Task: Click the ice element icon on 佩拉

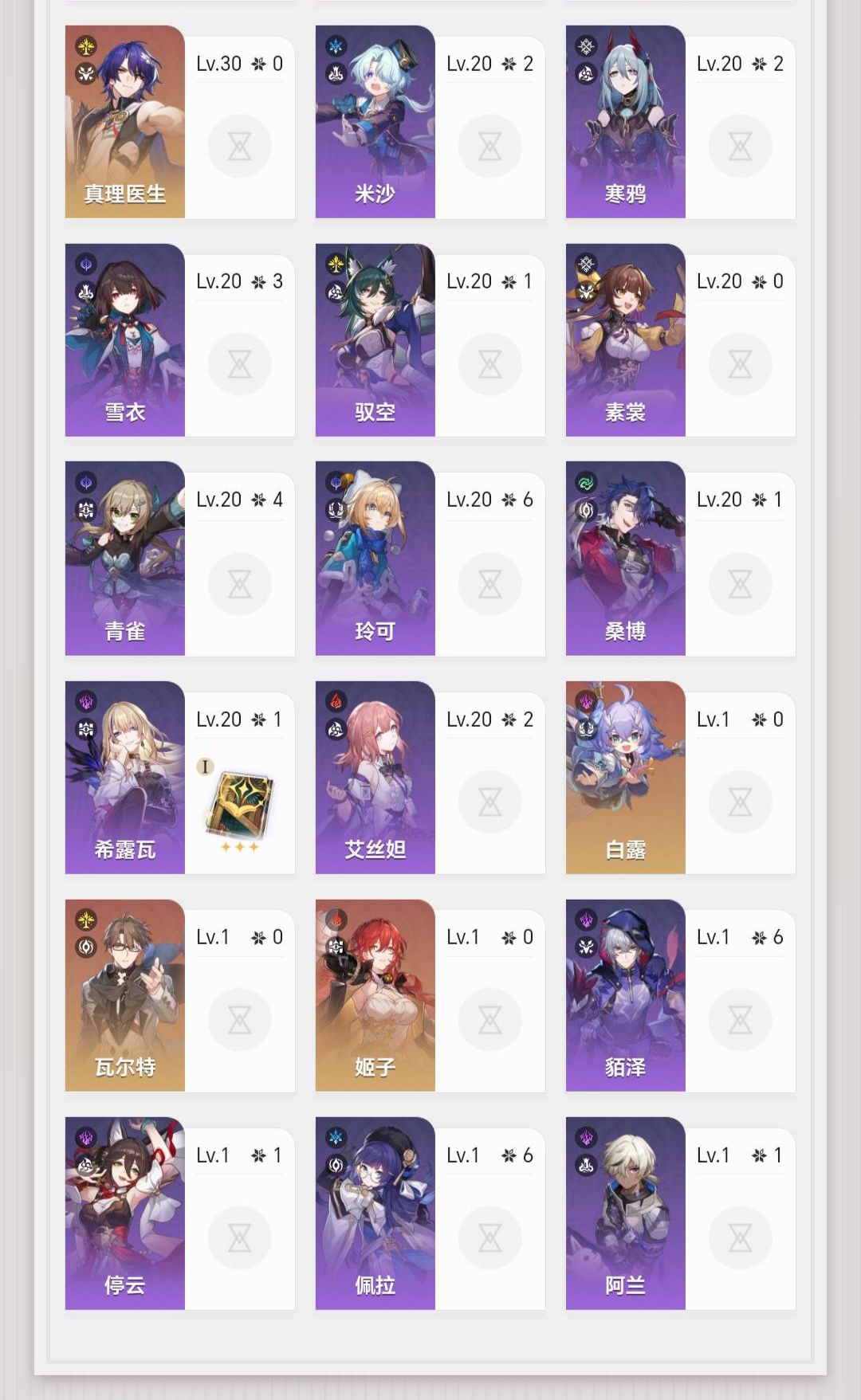Action: point(336,1137)
